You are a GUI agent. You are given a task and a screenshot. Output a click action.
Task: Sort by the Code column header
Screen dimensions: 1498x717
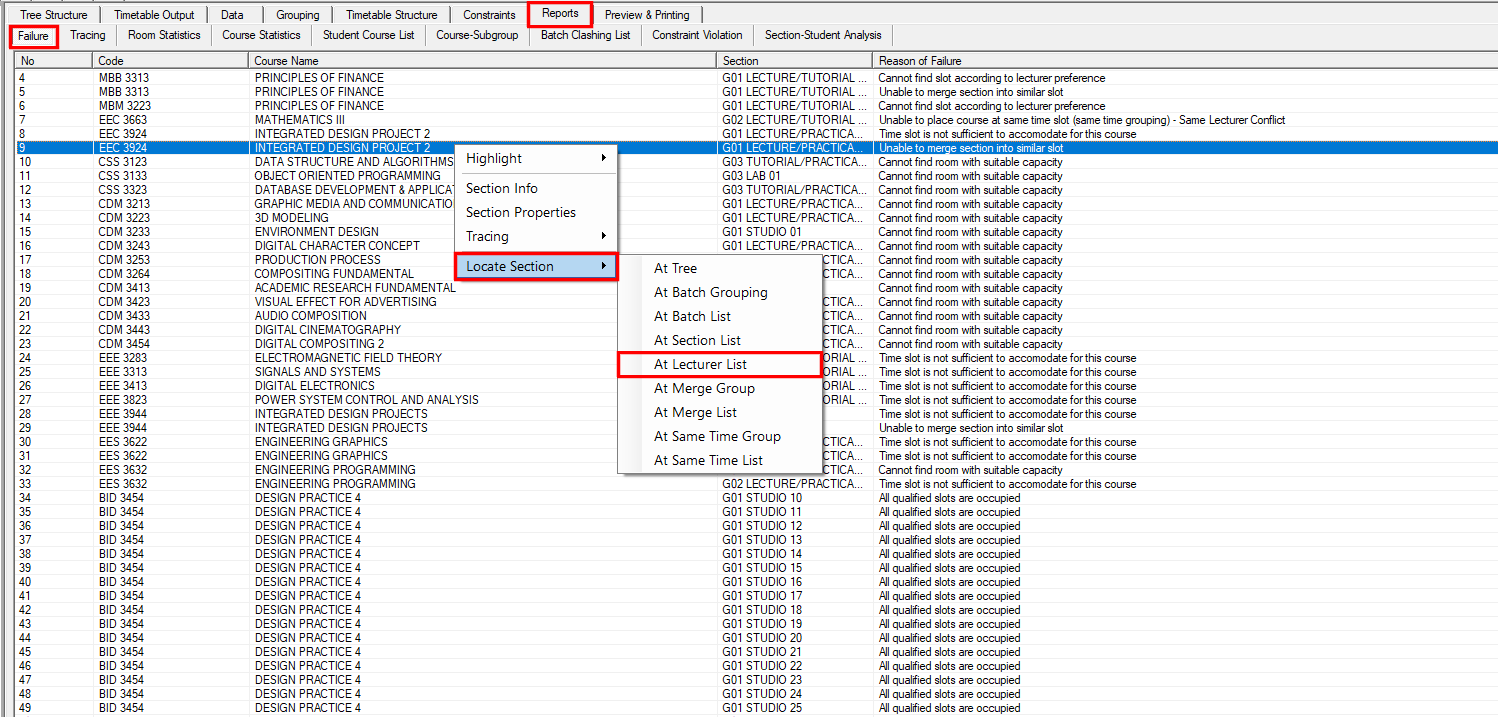[171, 61]
